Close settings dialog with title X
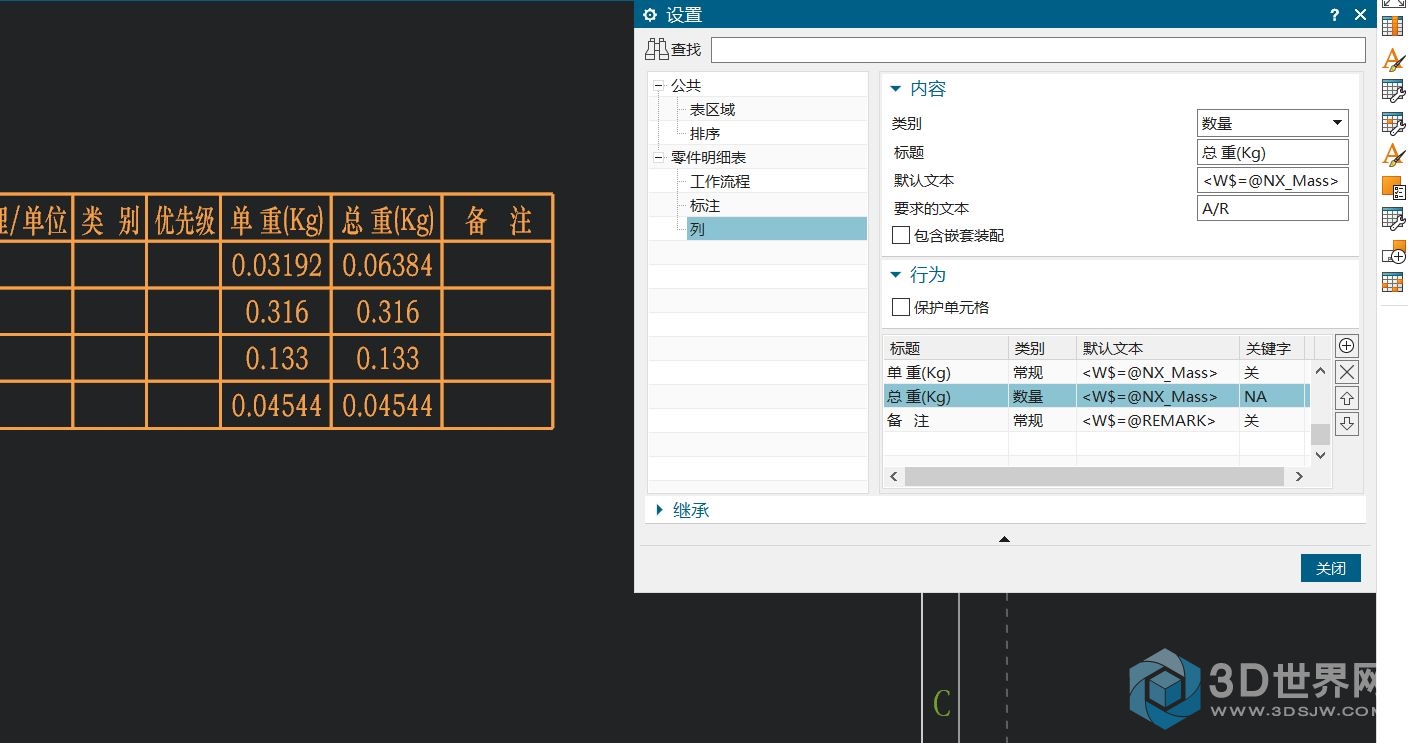 click(1360, 15)
